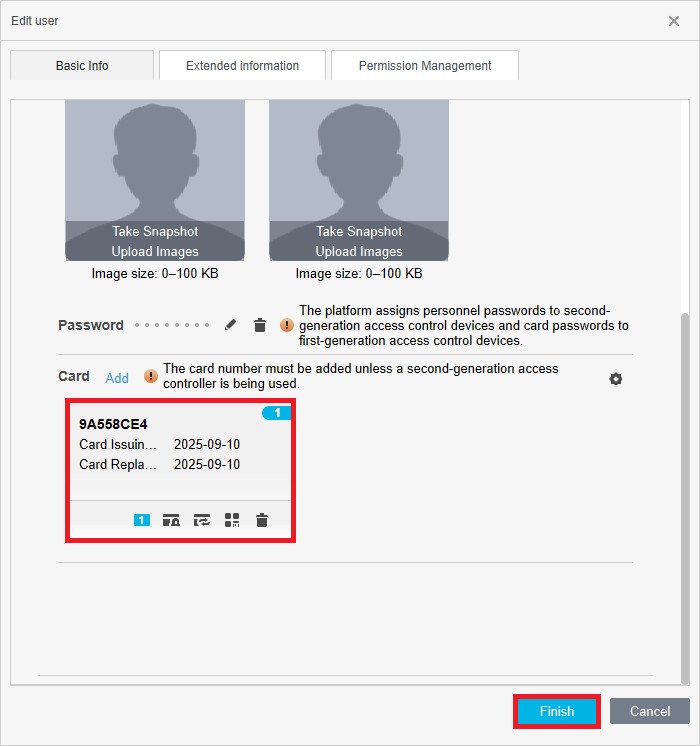The image size is (700, 746).
Task: Switch to the Basic Info tab
Action: pyautogui.click(x=82, y=66)
